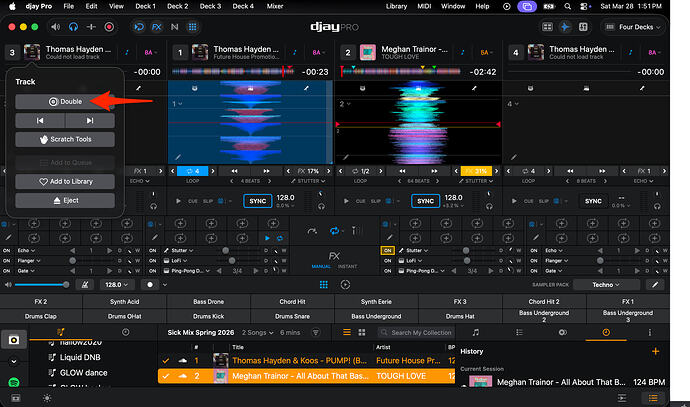Click the Automix sparkle icon top right
This screenshot has height=407, width=690.
(565, 27)
